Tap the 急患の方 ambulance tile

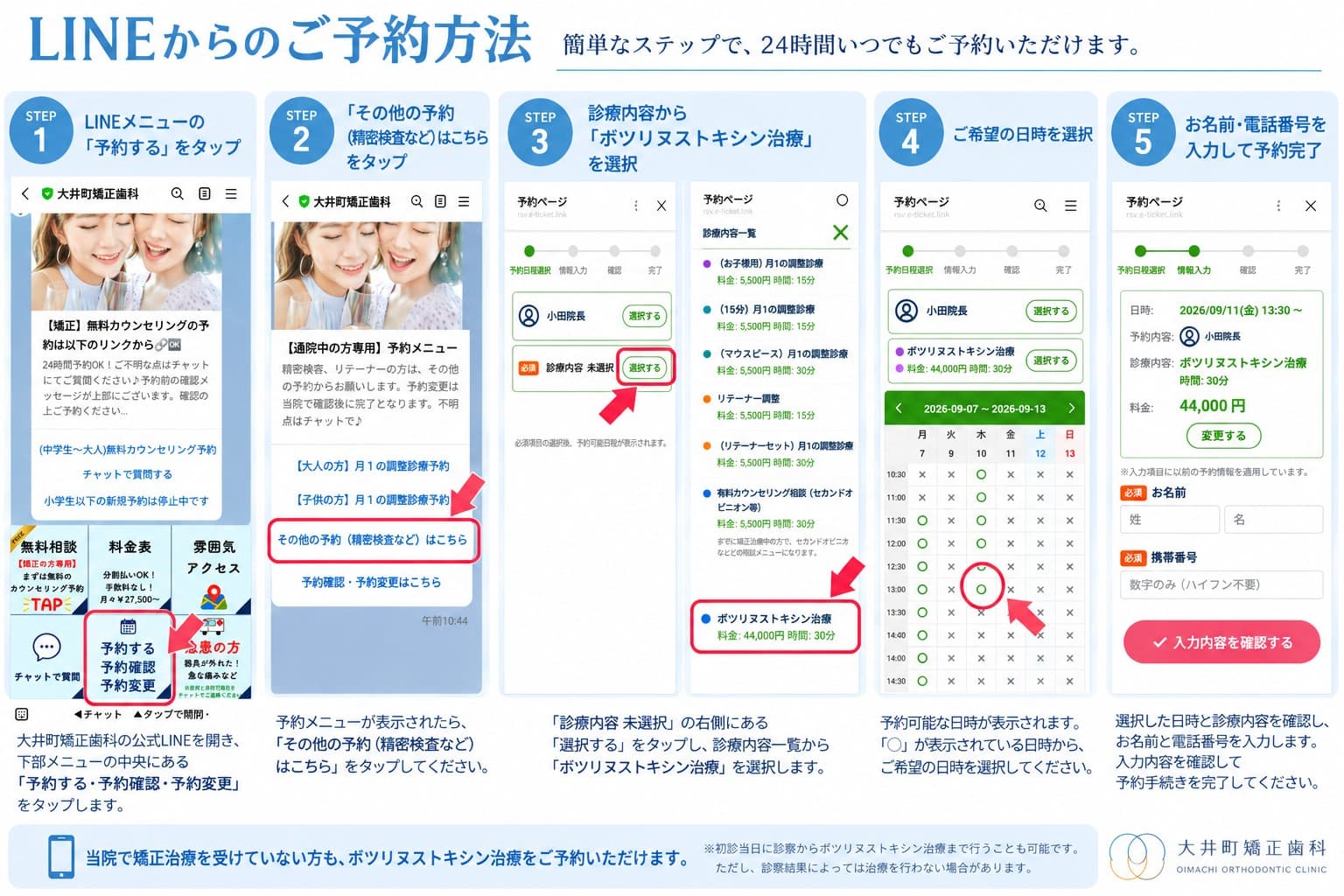click(213, 656)
